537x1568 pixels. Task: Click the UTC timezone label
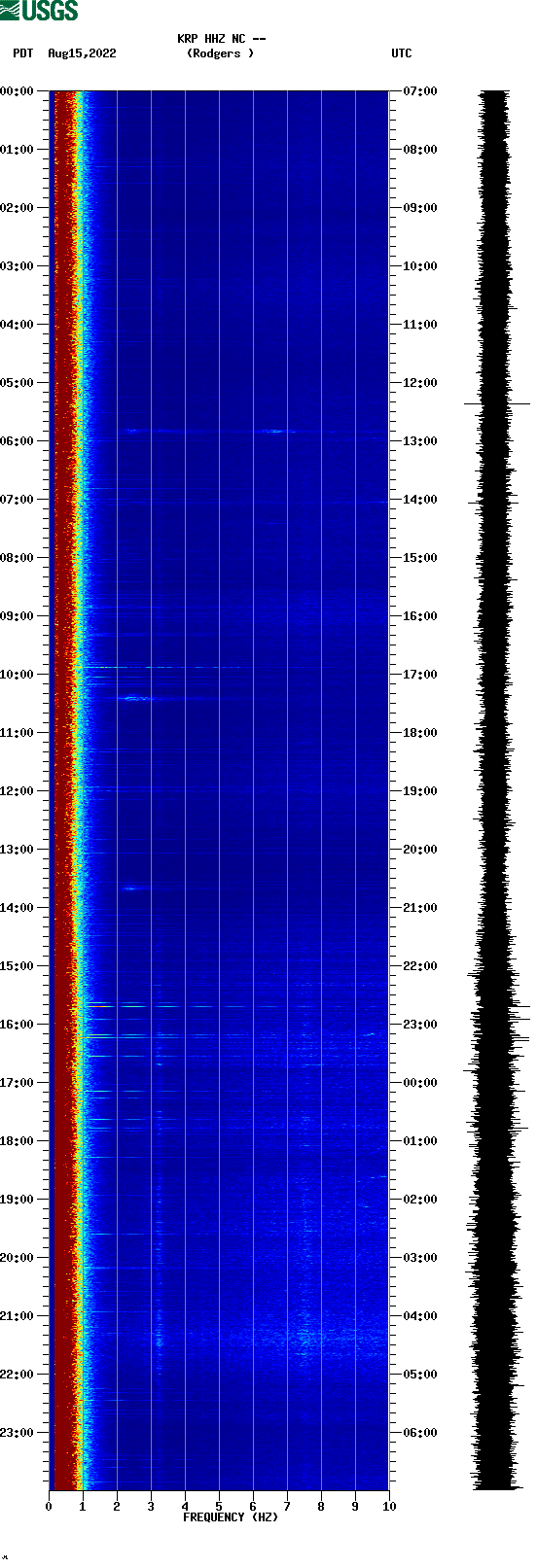tap(402, 53)
